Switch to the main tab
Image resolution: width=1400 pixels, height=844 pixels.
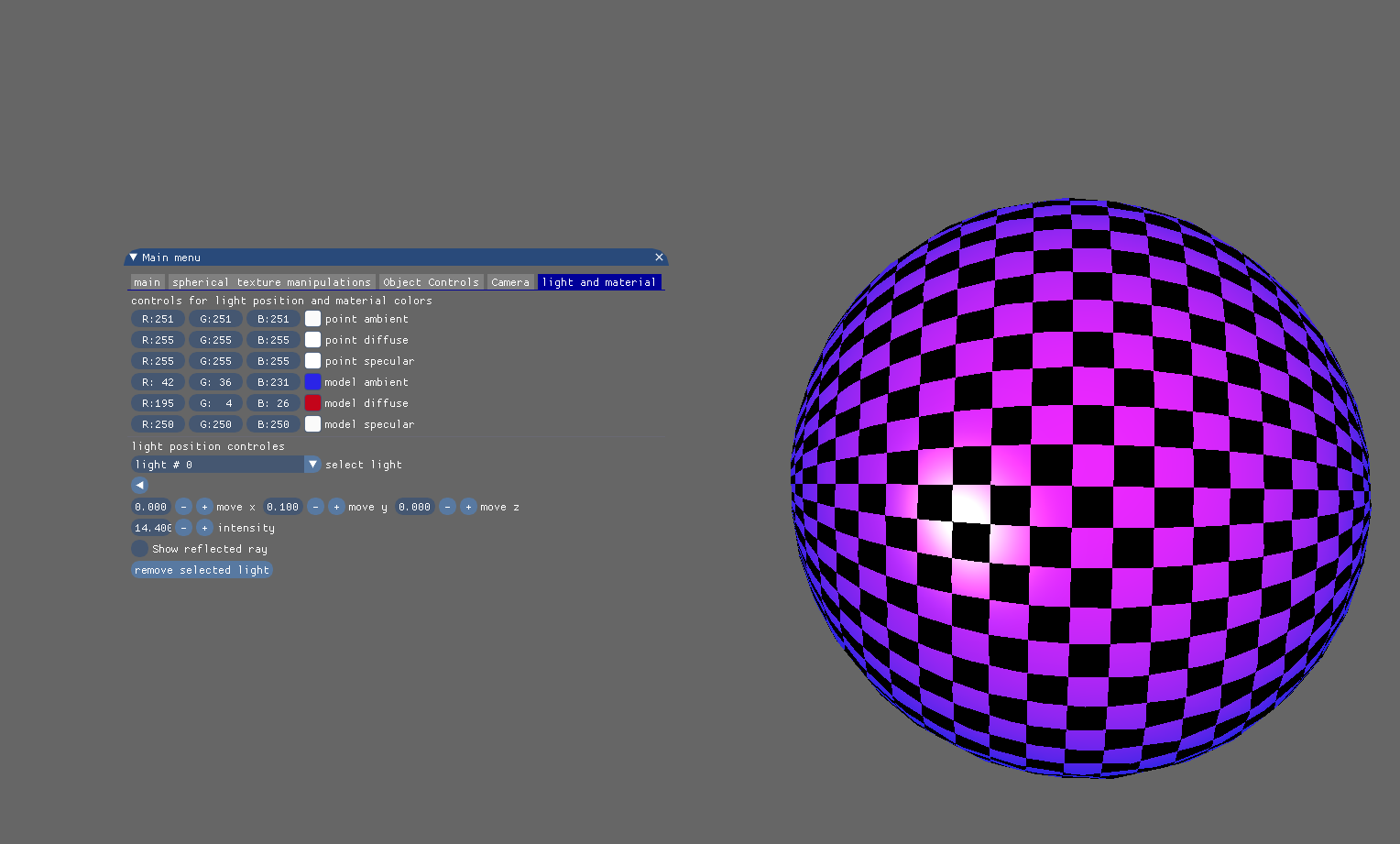click(147, 281)
